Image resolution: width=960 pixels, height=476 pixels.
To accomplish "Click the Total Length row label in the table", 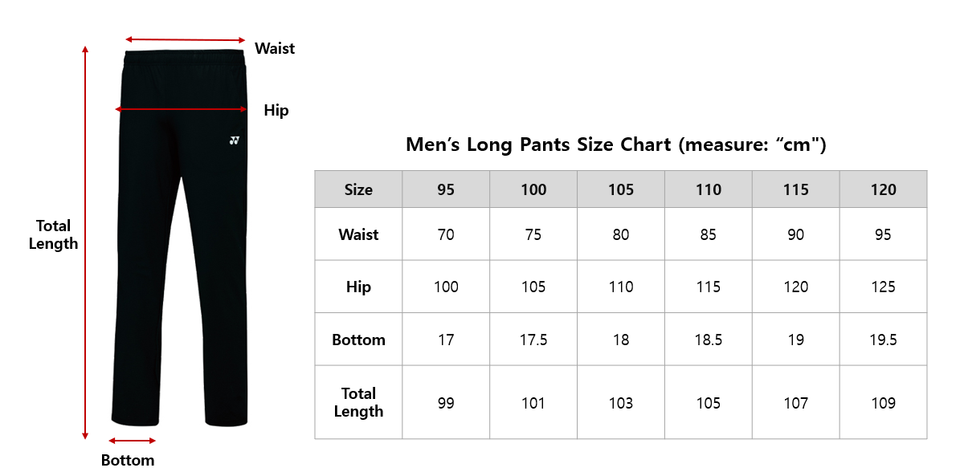I will point(358,402).
